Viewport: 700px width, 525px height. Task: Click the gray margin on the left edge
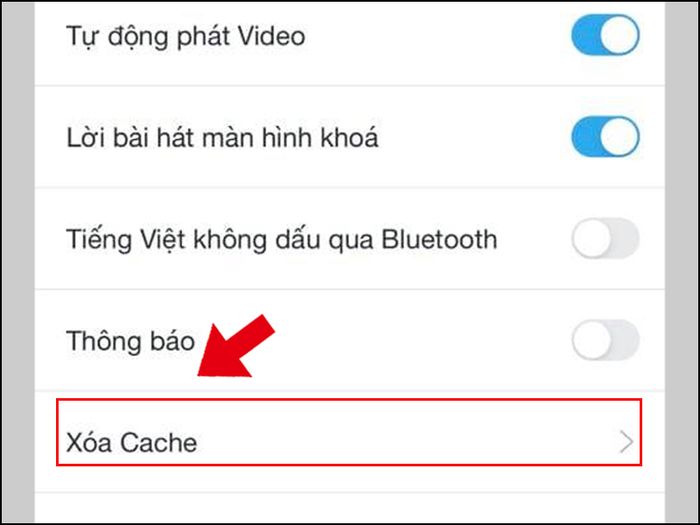point(18,262)
